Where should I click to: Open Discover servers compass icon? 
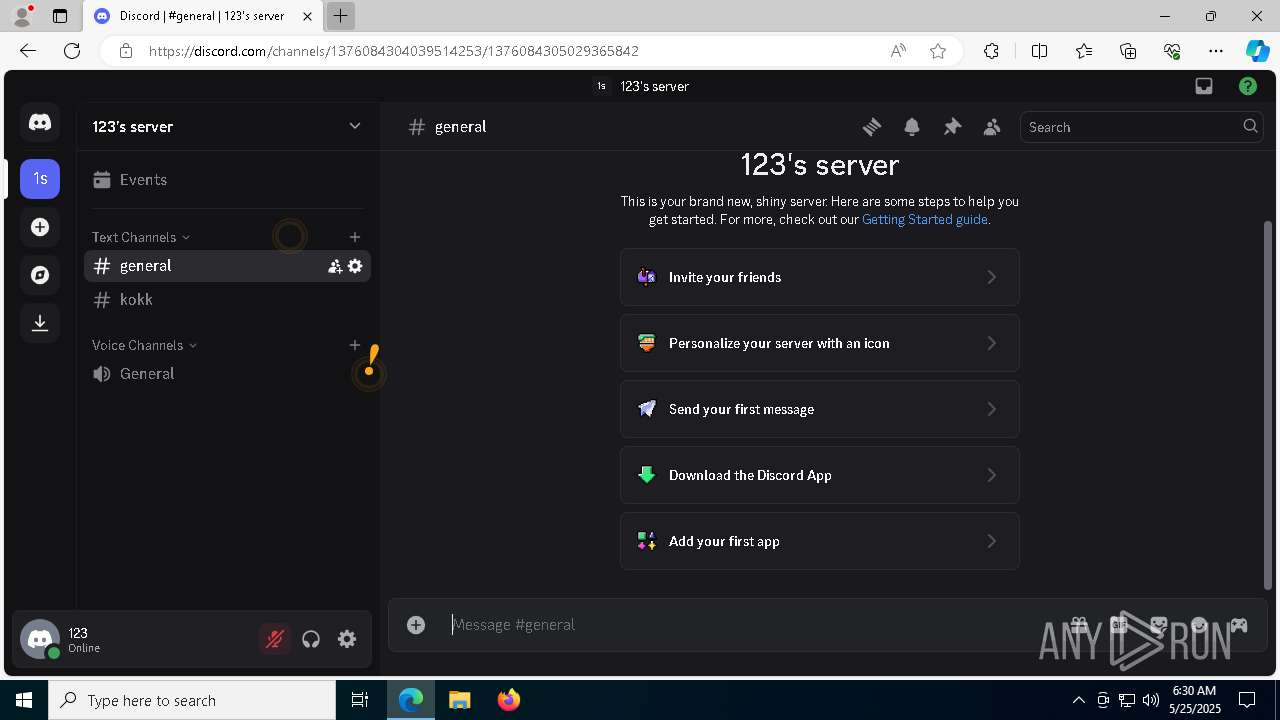click(x=40, y=275)
